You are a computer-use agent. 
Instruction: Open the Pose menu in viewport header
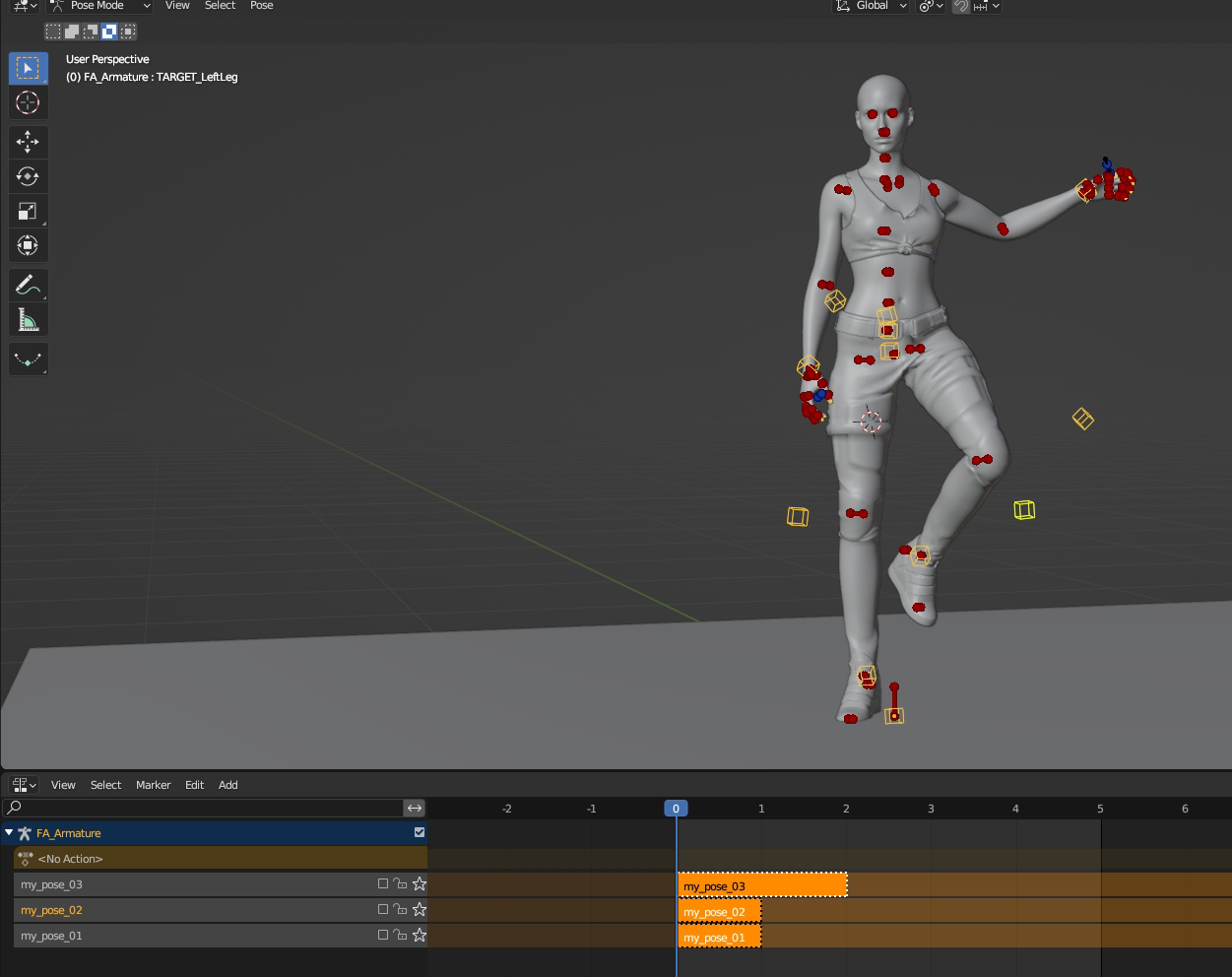[261, 6]
